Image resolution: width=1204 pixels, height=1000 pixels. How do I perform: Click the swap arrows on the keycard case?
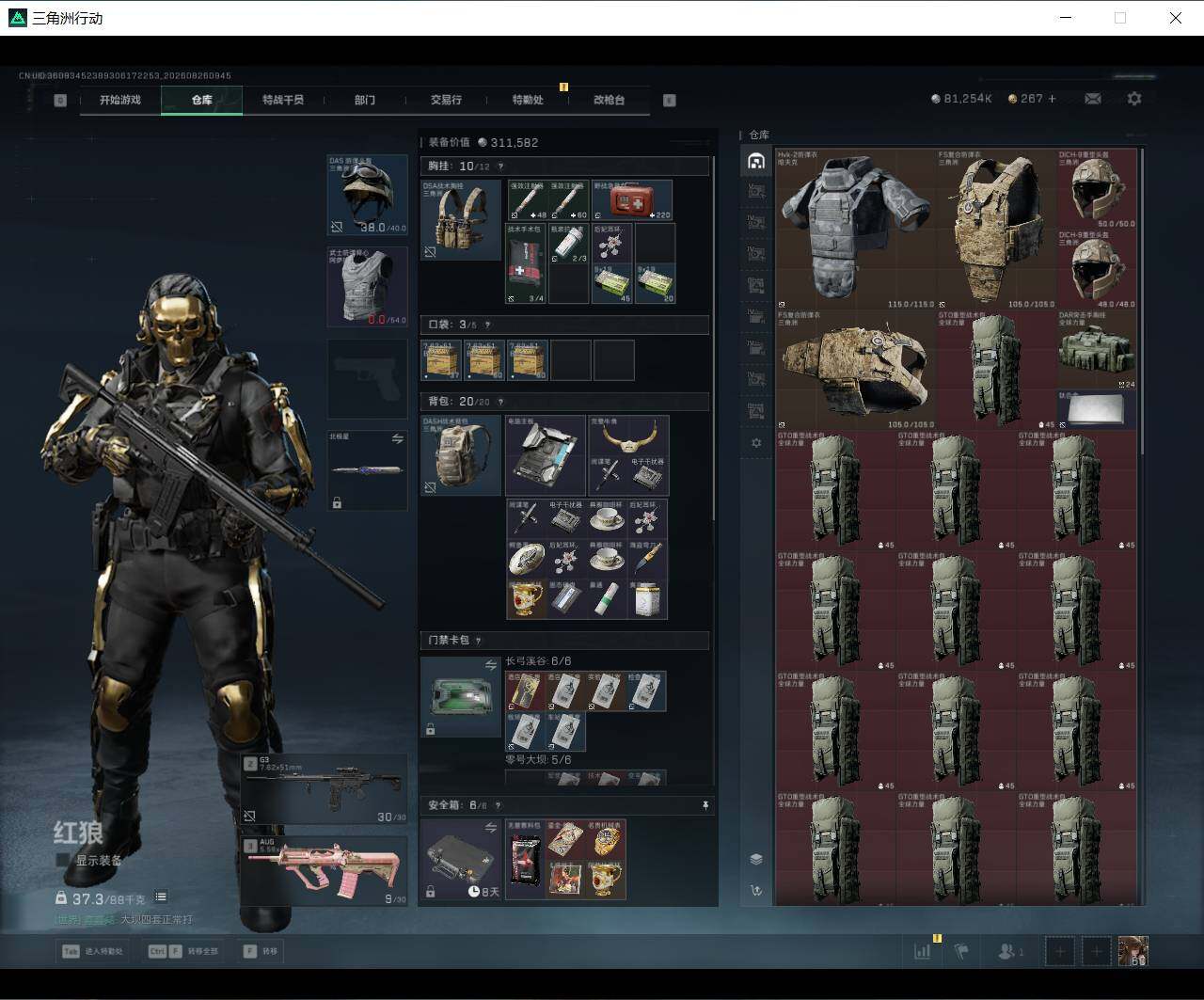[491, 665]
